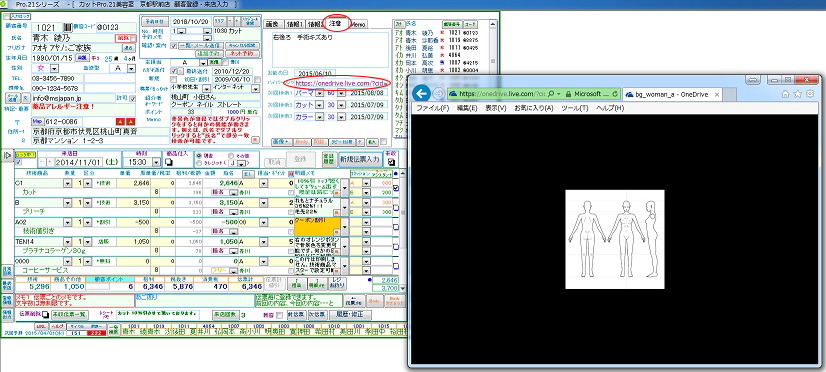Screen dimensions: 826x372
Task: Click the minus button left of visit date
Action: [42, 162]
